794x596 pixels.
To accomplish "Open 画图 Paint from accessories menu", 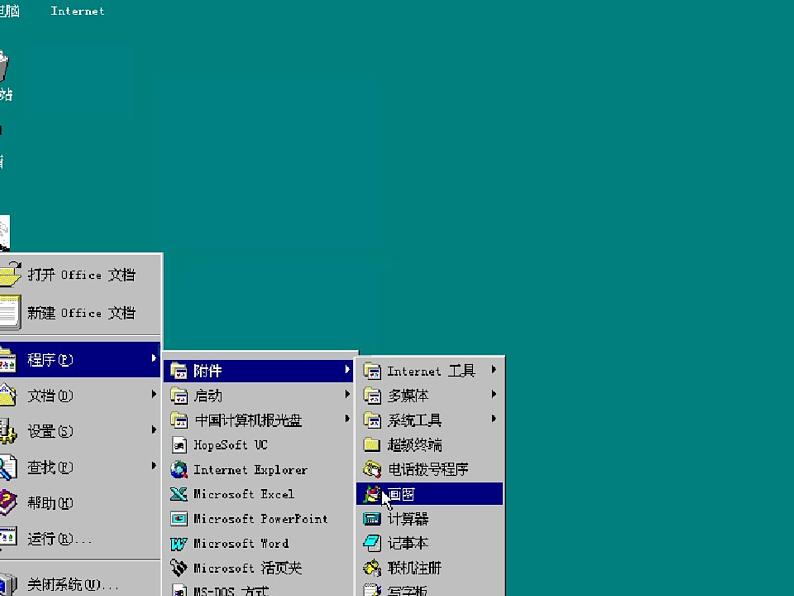I will coord(429,494).
